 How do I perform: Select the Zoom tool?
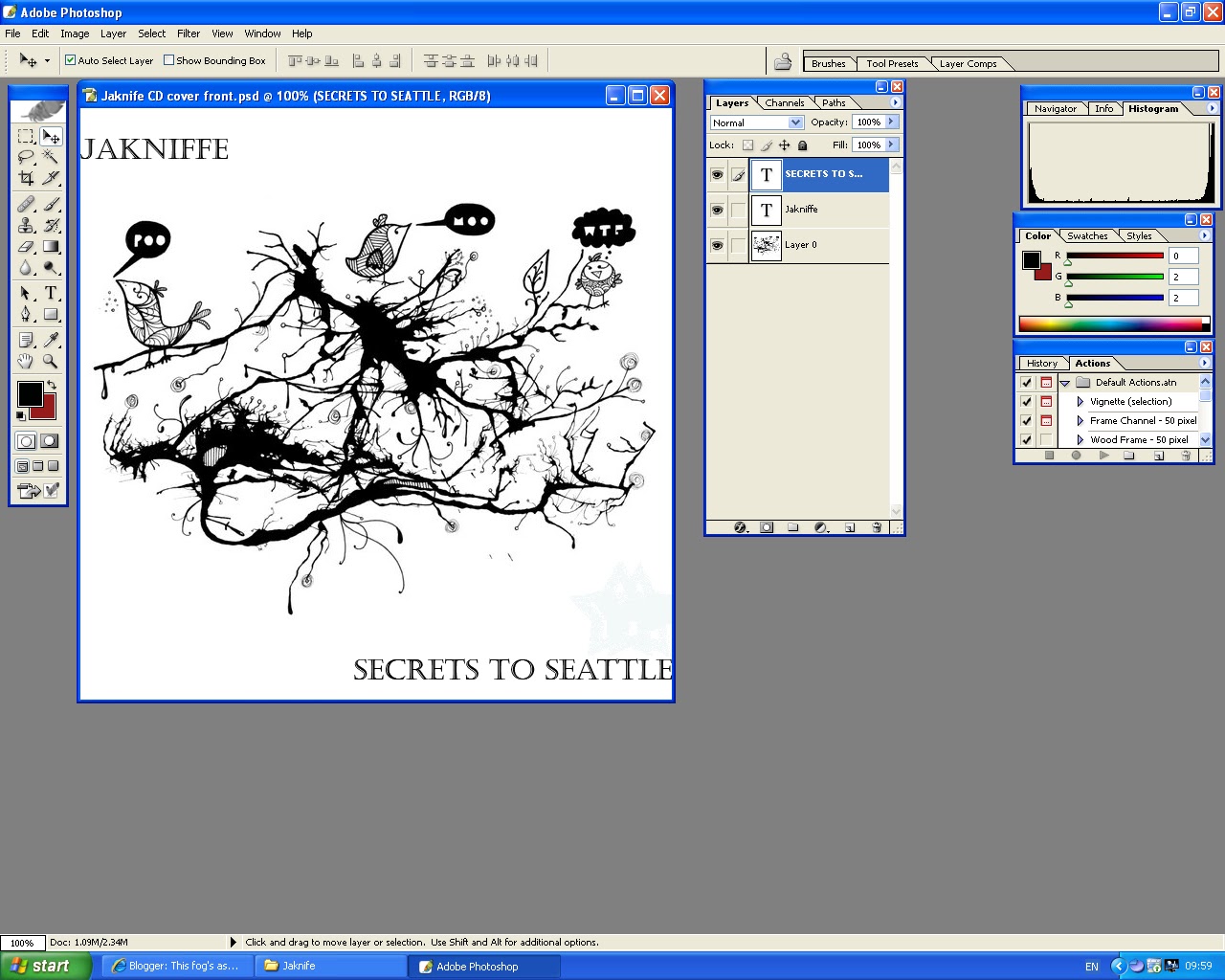tap(51, 361)
